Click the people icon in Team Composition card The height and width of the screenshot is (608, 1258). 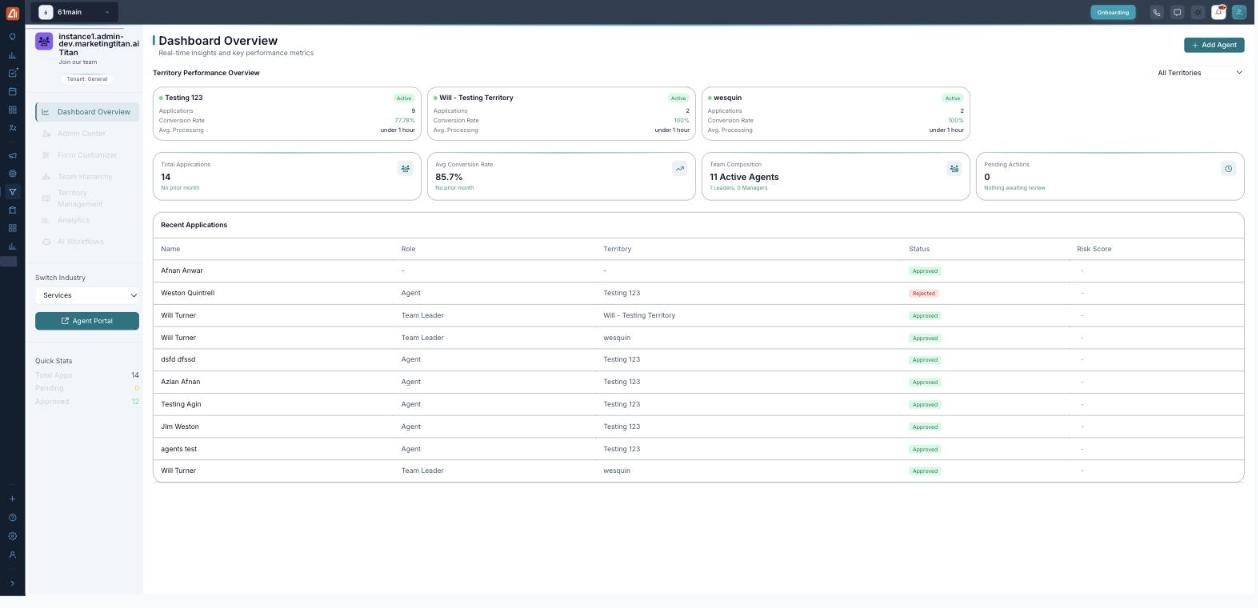(x=954, y=168)
